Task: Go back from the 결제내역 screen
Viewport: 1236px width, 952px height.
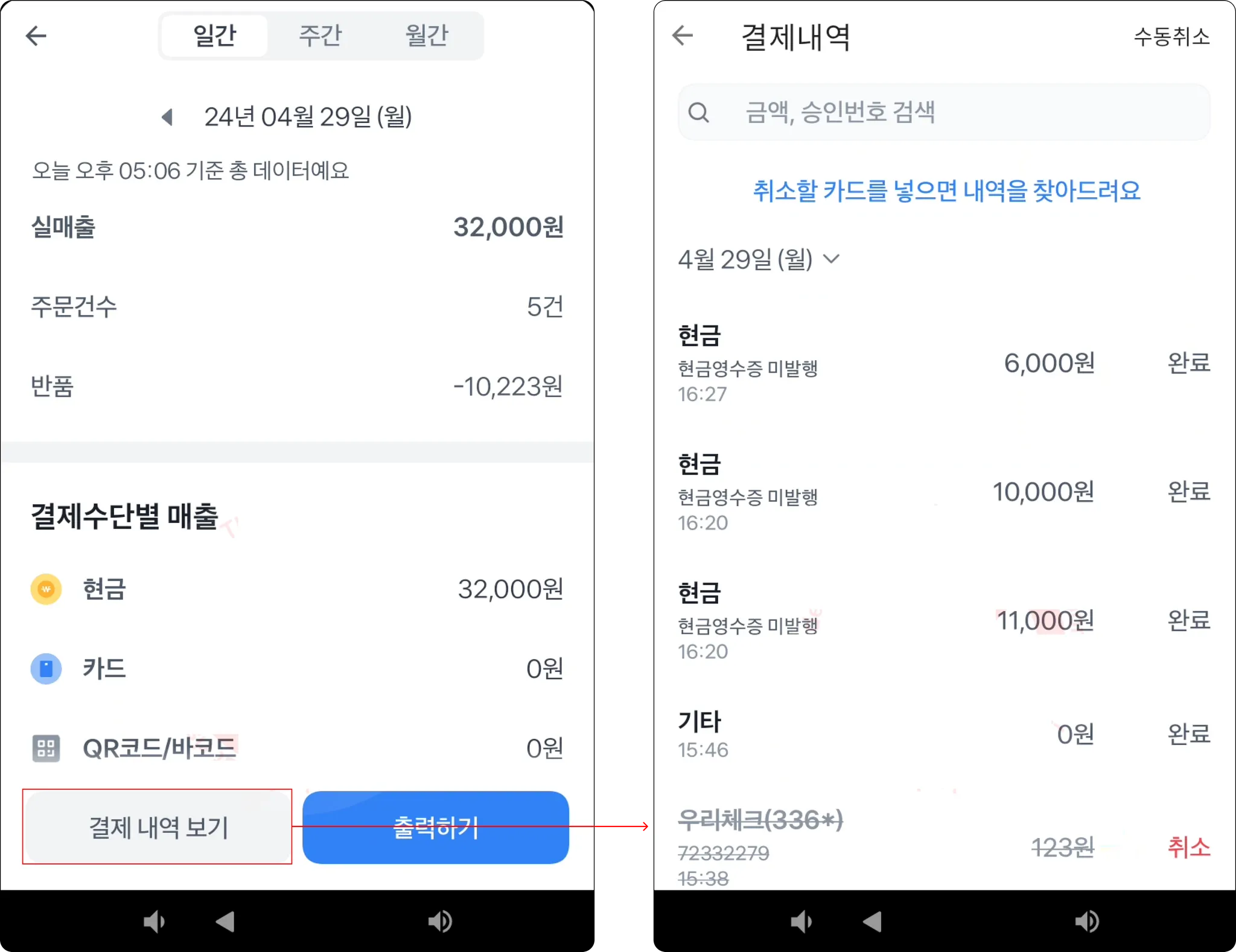Action: tap(683, 36)
